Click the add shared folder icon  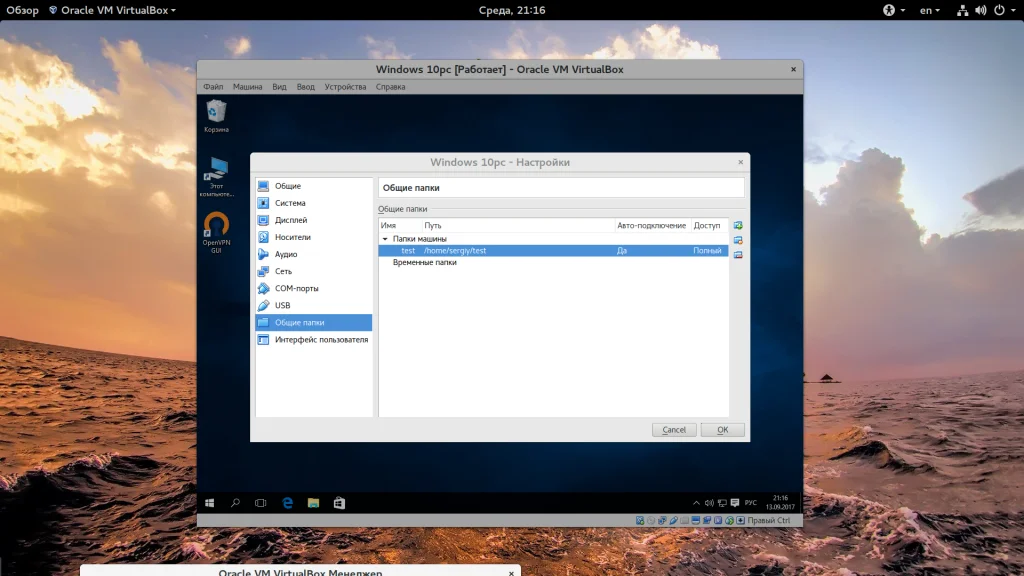[738, 226]
